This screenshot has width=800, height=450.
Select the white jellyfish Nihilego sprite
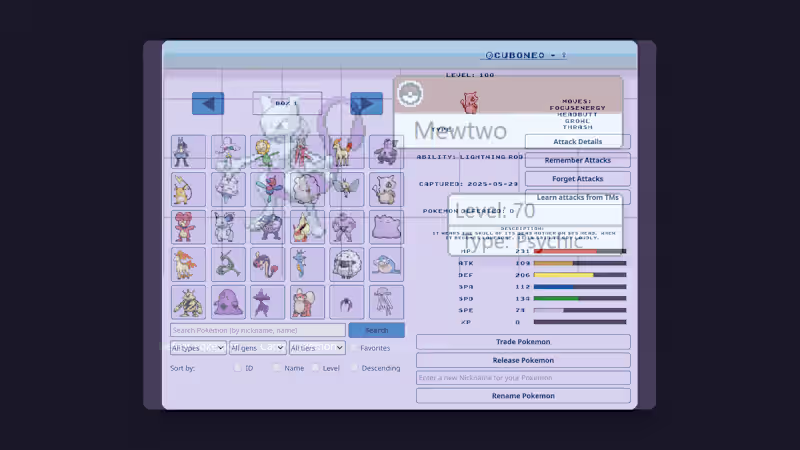point(386,303)
